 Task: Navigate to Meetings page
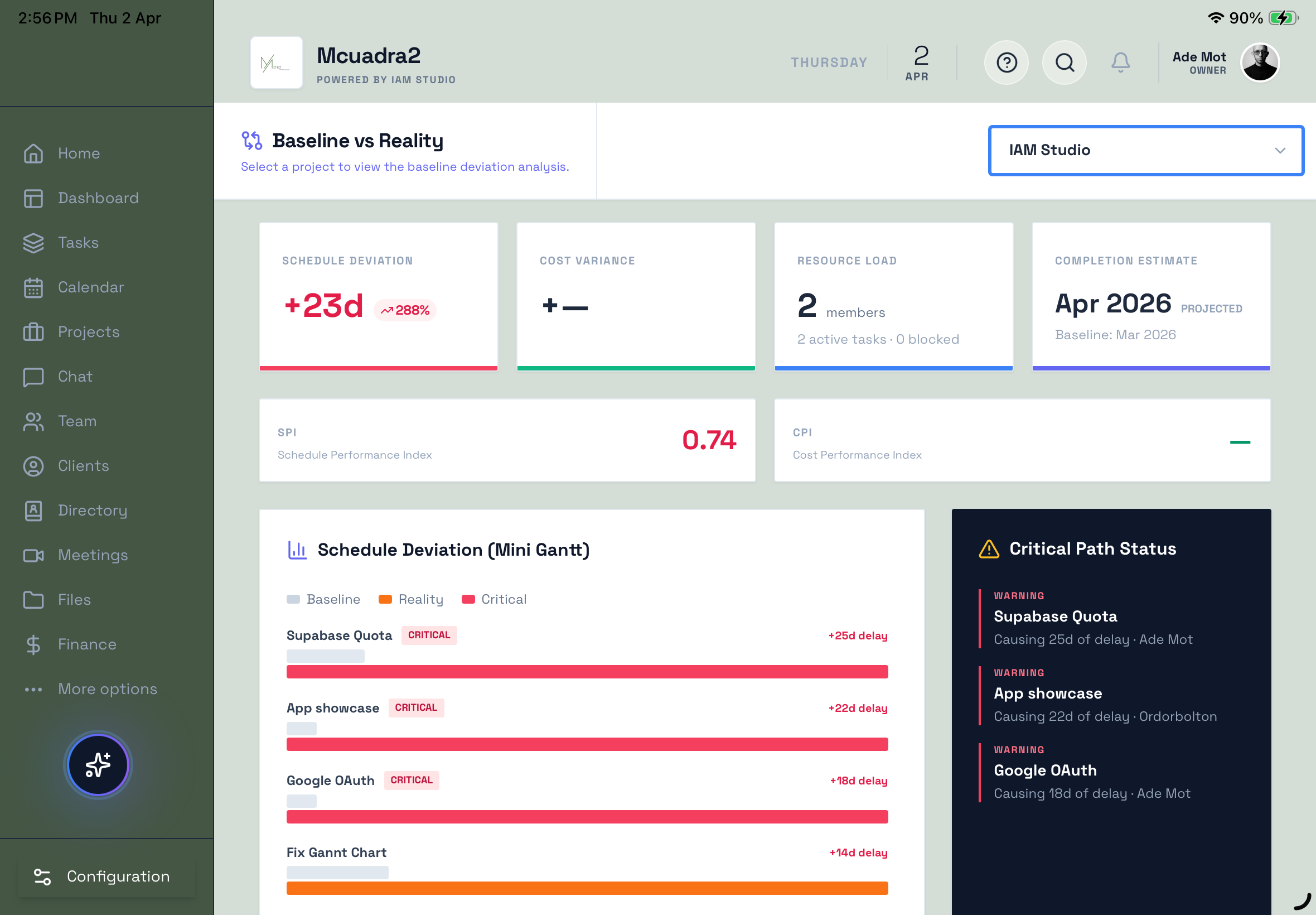point(93,555)
